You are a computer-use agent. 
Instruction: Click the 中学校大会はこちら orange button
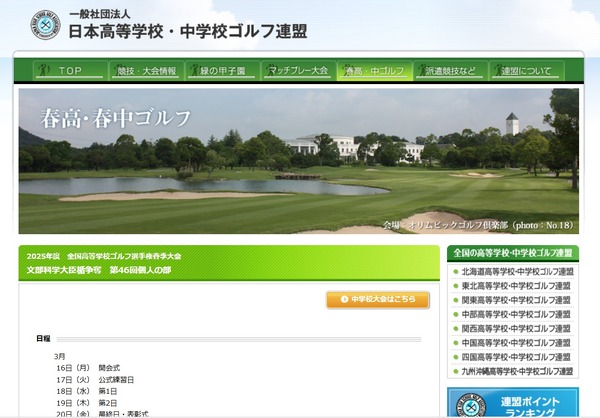pyautogui.click(x=378, y=300)
